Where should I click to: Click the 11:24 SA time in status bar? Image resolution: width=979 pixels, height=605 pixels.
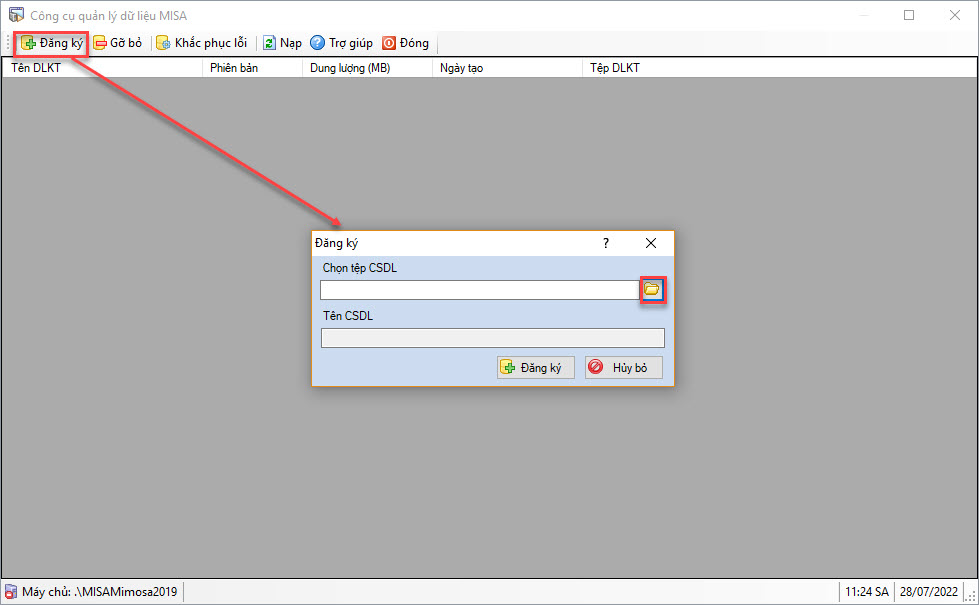coord(867,592)
